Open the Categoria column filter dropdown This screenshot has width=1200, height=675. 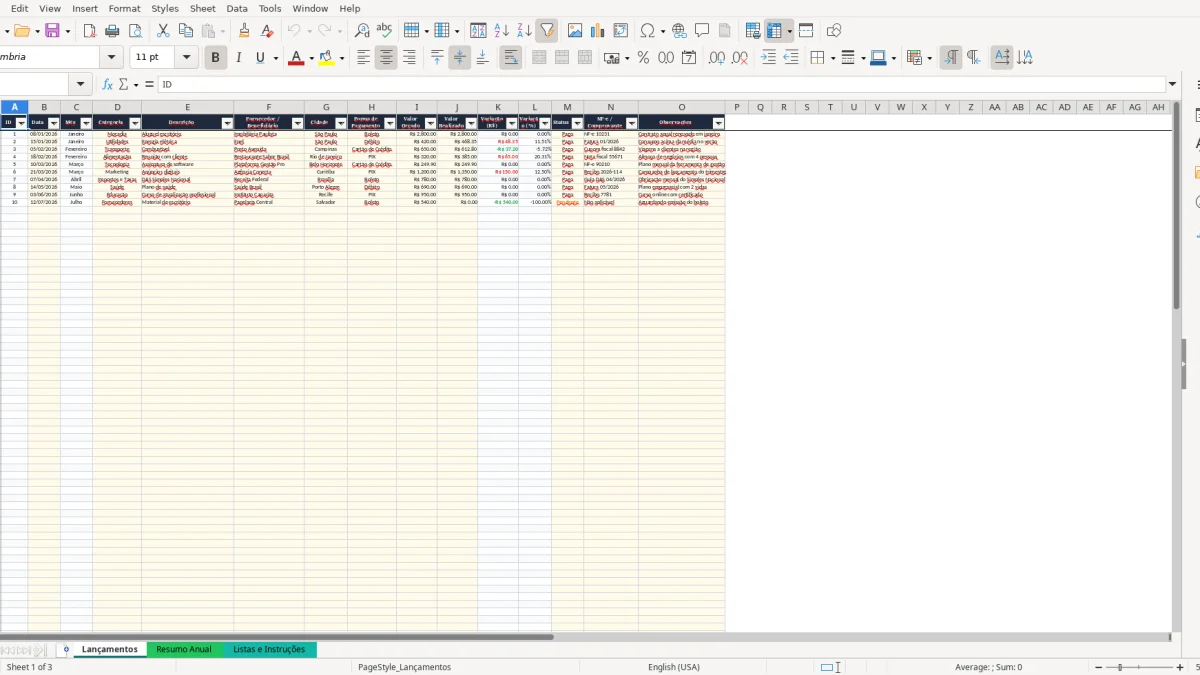134,123
